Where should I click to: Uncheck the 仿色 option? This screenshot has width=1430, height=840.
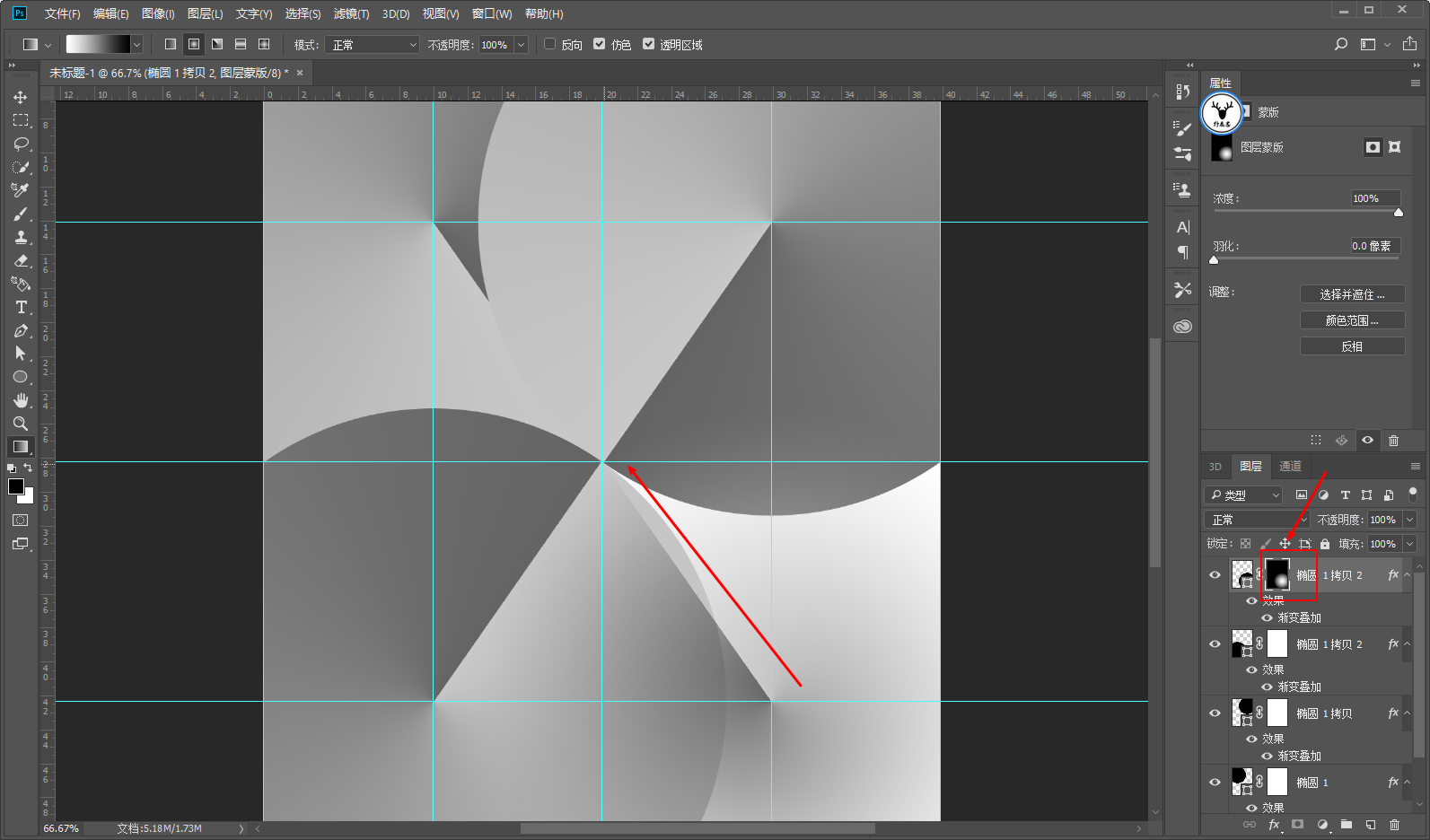point(600,44)
